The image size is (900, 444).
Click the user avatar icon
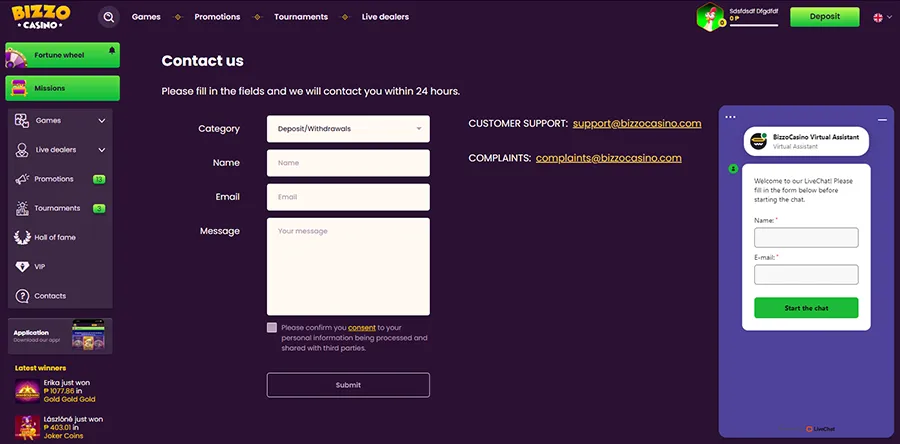pos(710,17)
